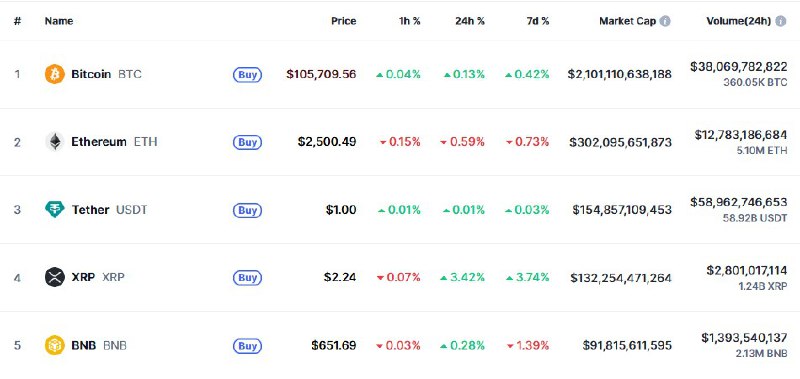Screen dimensions: 800x379
Task: Sort by the 24h % column header
Action: [x=470, y=21]
